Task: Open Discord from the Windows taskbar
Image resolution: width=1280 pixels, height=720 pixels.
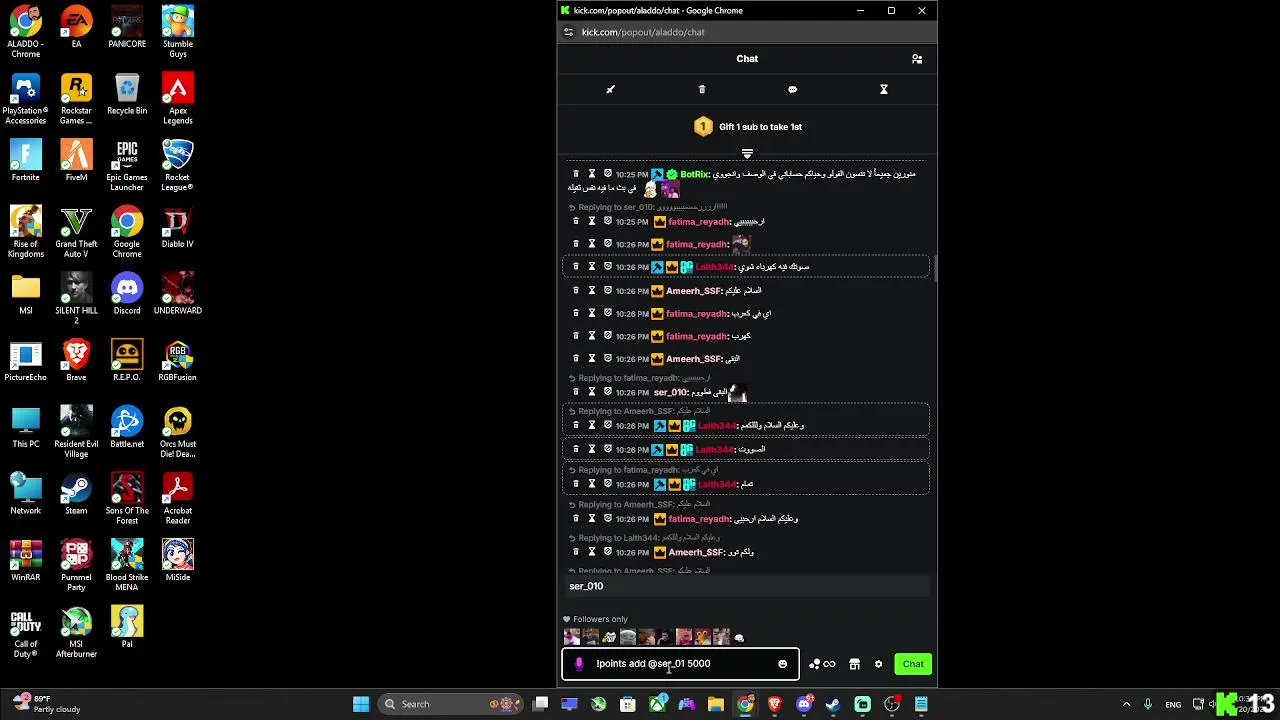Action: click(804, 704)
